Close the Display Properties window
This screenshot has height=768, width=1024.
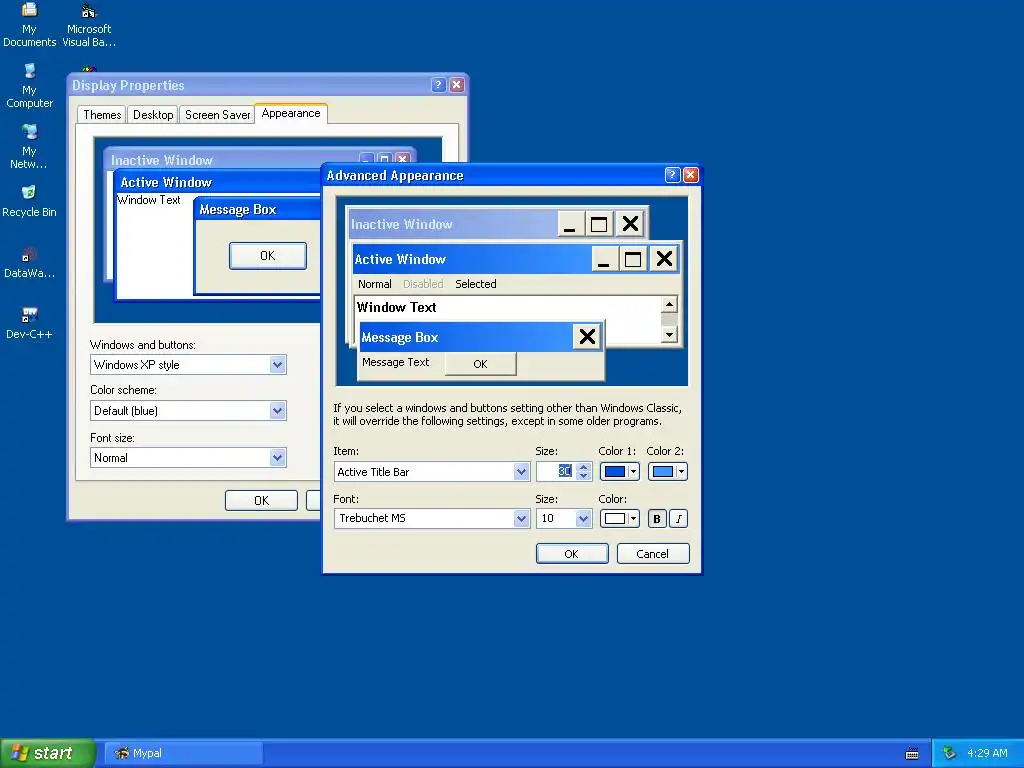coord(457,85)
